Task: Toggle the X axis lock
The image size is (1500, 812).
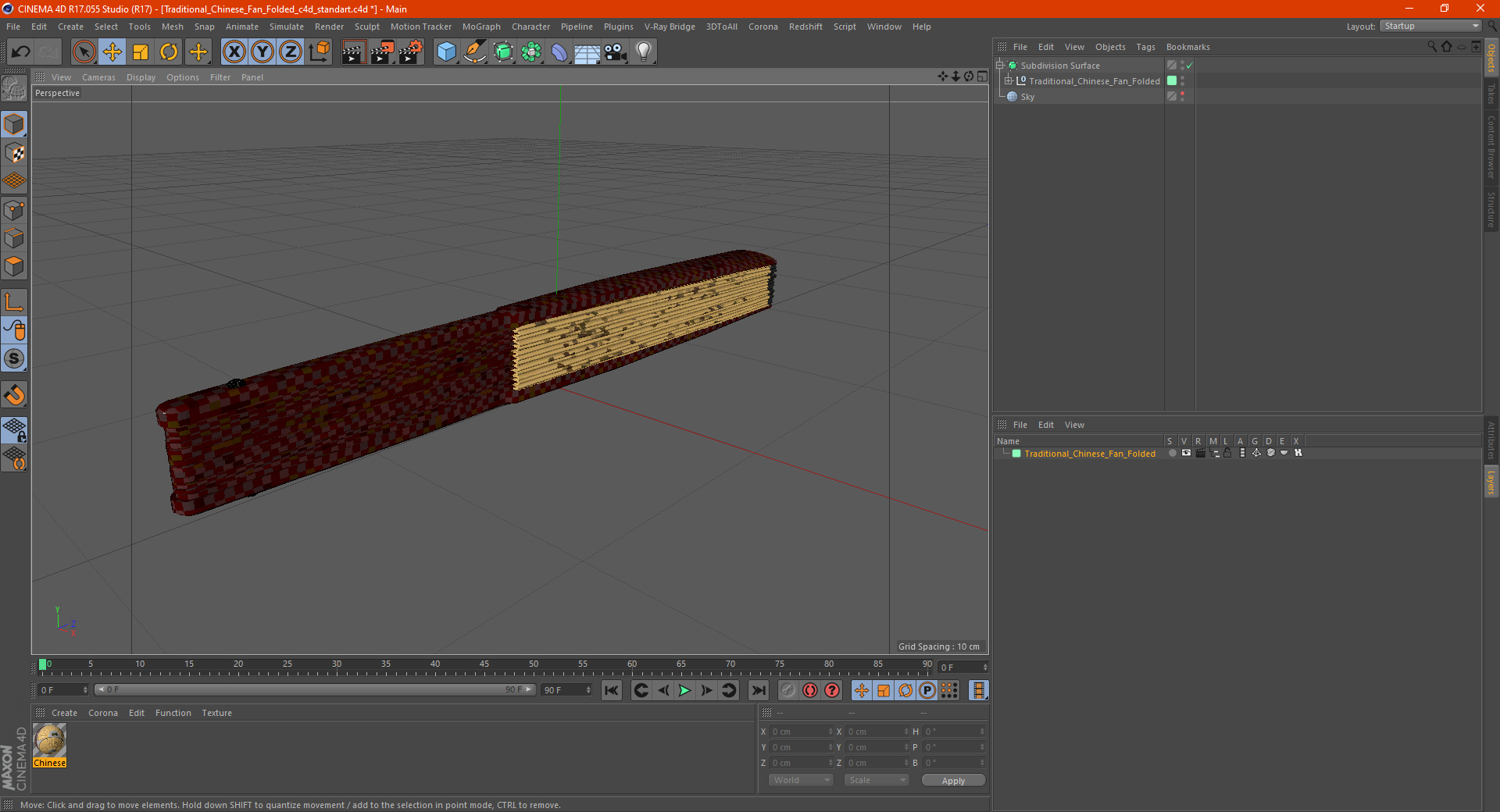Action: tap(234, 52)
